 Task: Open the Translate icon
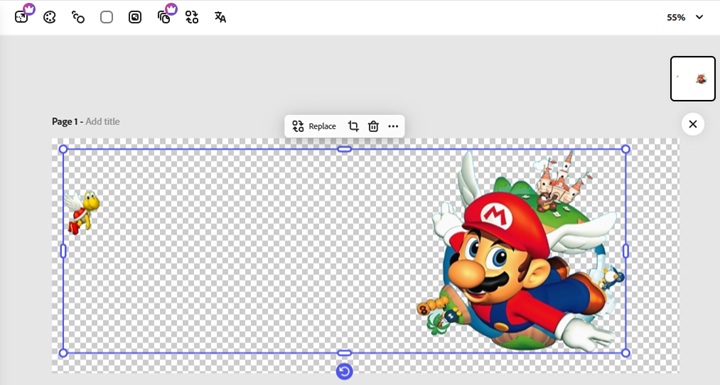pos(220,17)
